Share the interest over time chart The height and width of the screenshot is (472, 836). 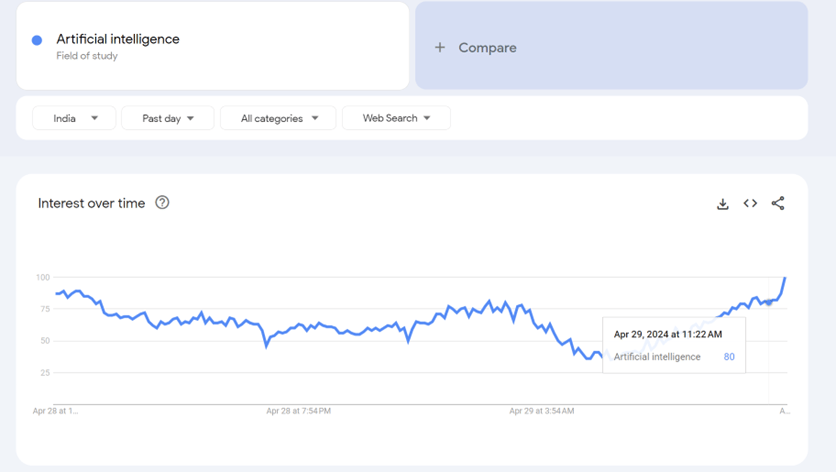pos(778,203)
